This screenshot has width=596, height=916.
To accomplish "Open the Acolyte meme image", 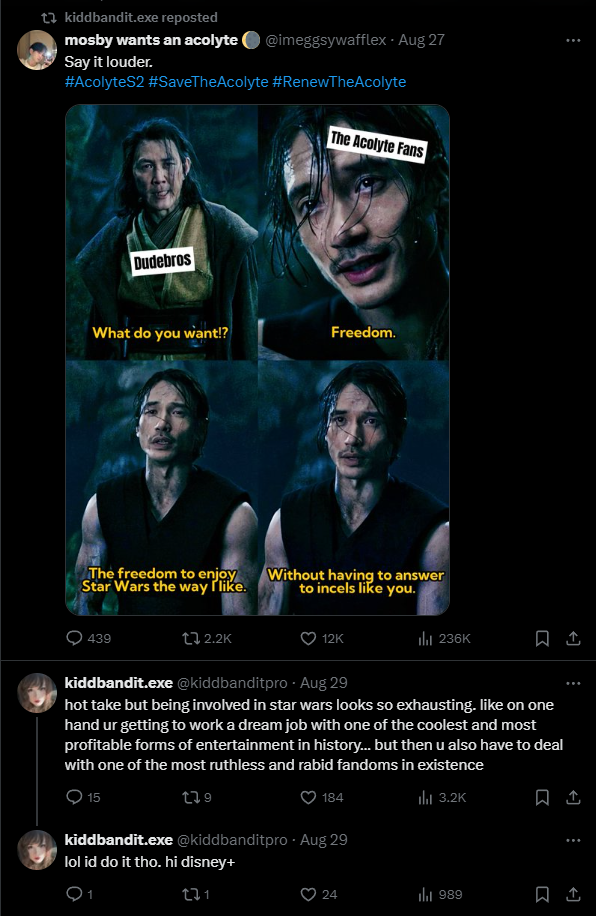I will point(258,360).
